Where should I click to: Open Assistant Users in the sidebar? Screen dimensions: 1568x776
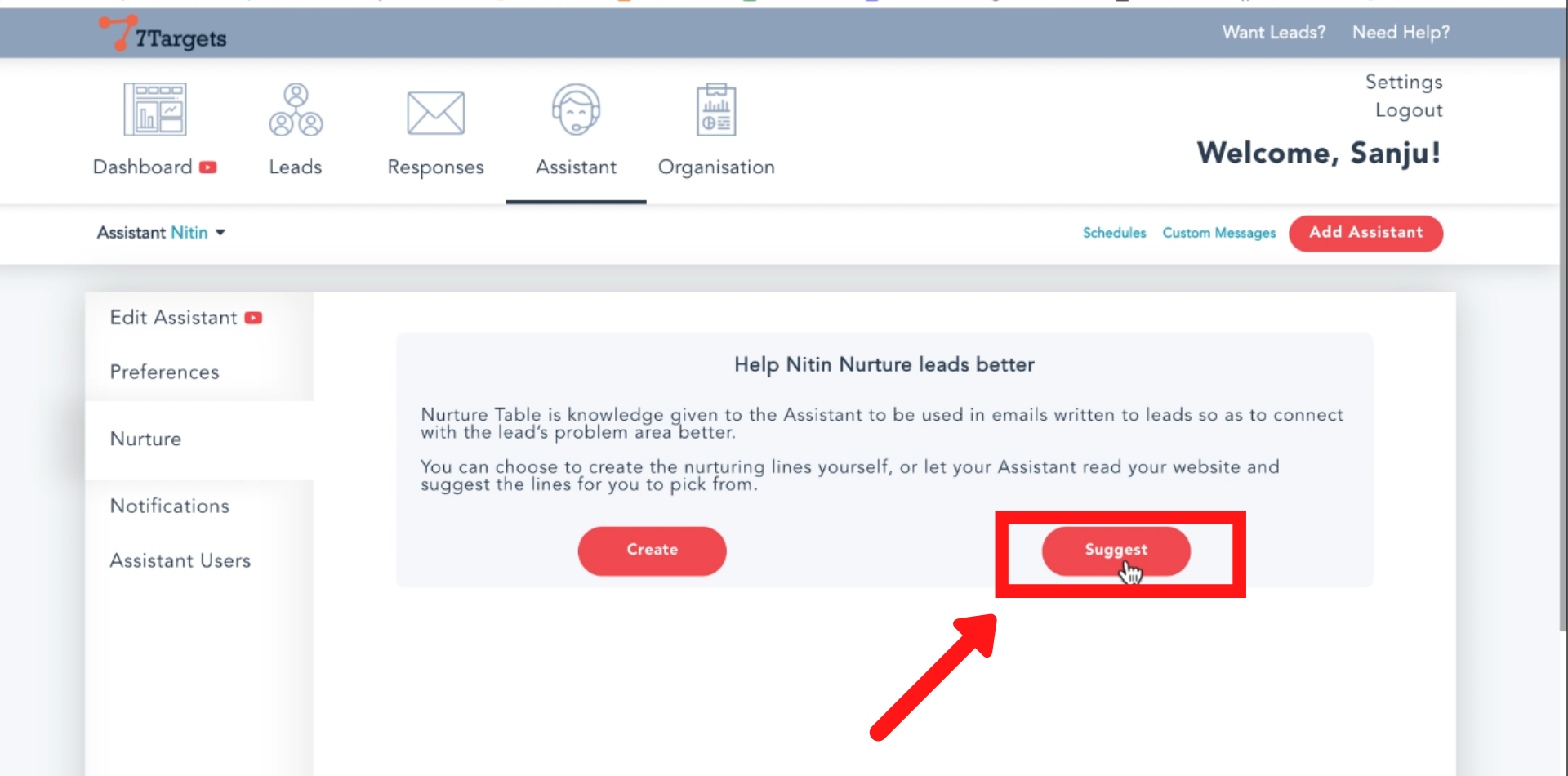(180, 561)
